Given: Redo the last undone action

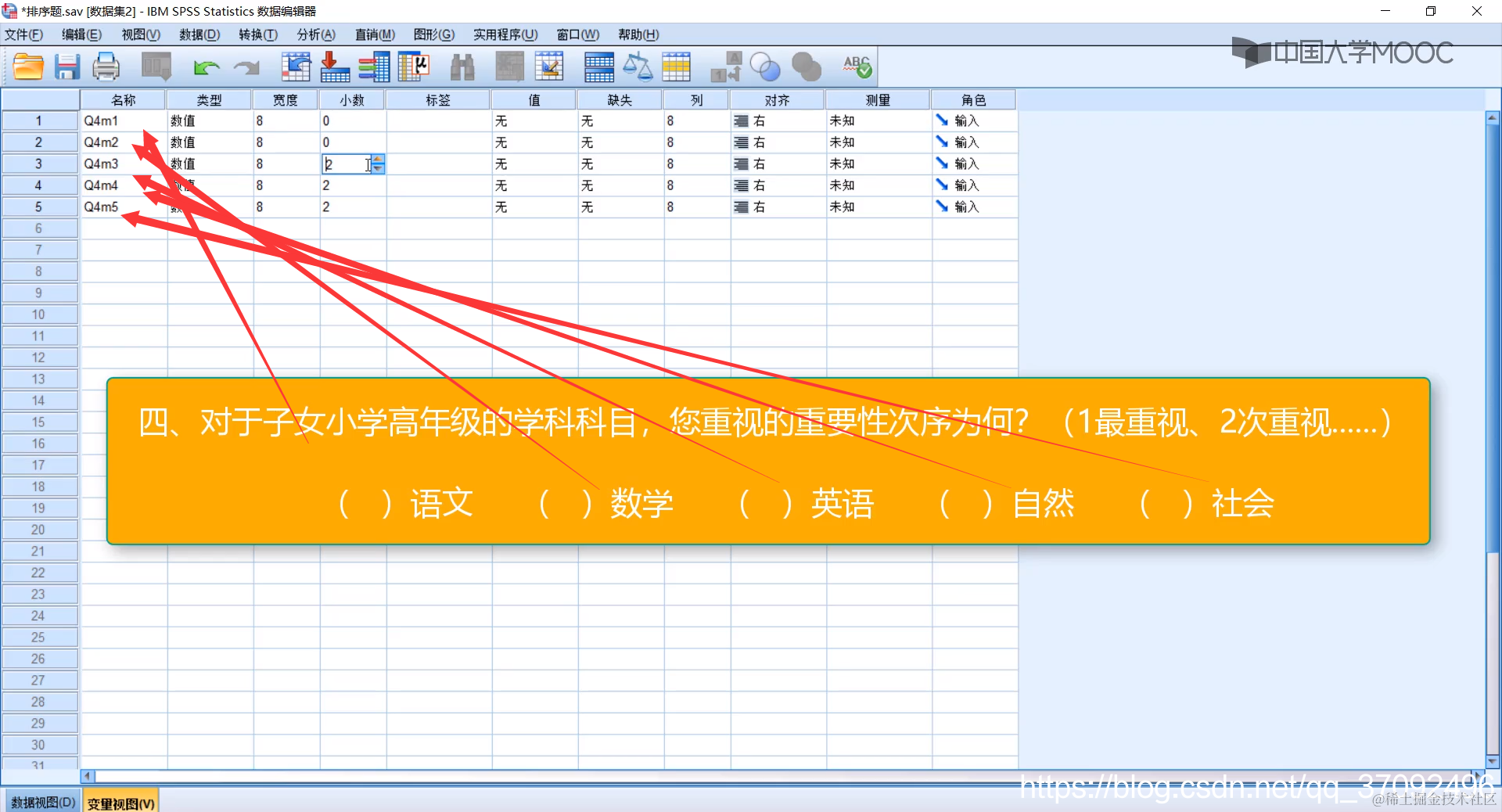Looking at the screenshot, I should tap(246, 68).
